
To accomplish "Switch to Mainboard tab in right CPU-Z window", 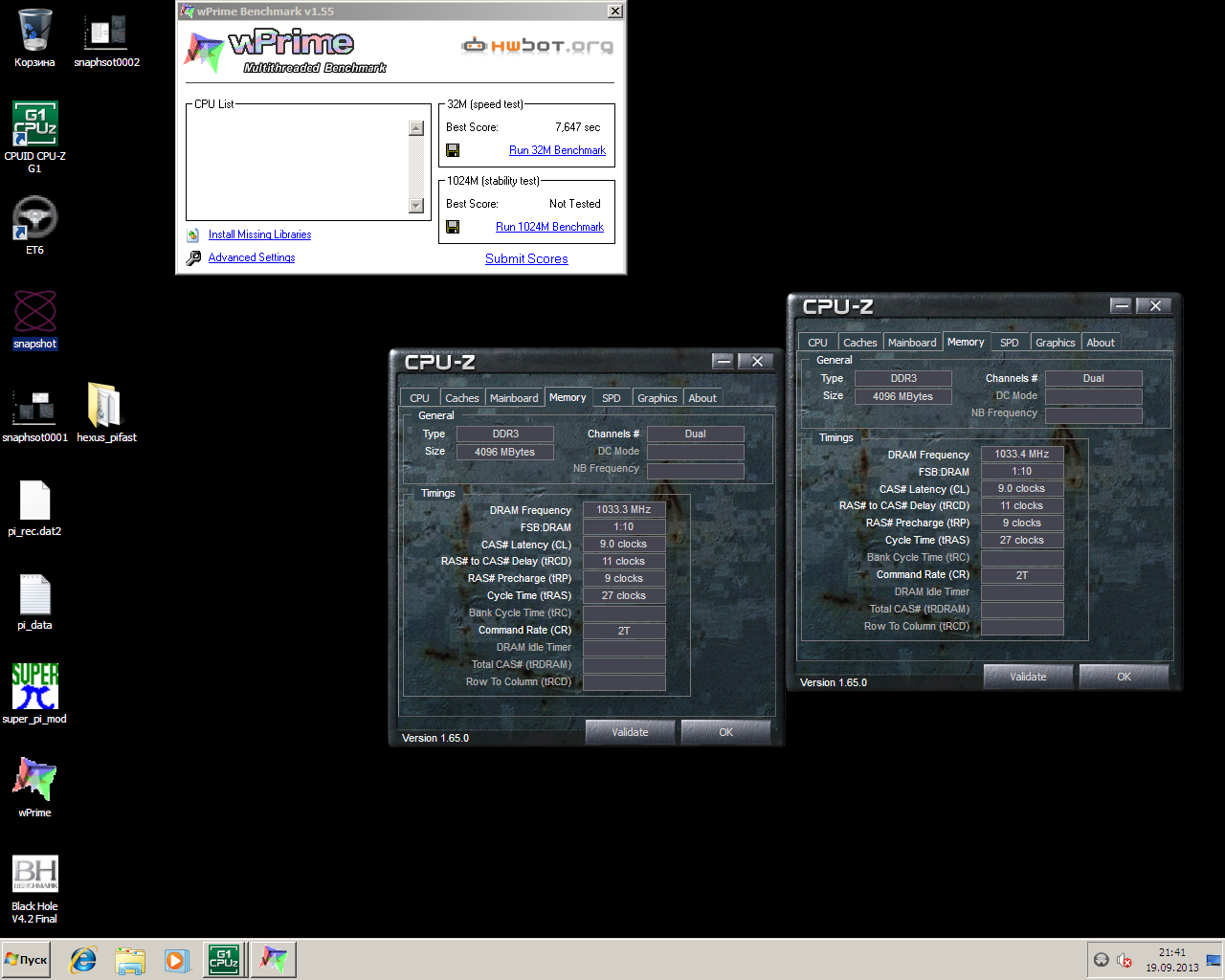I will coord(912,343).
